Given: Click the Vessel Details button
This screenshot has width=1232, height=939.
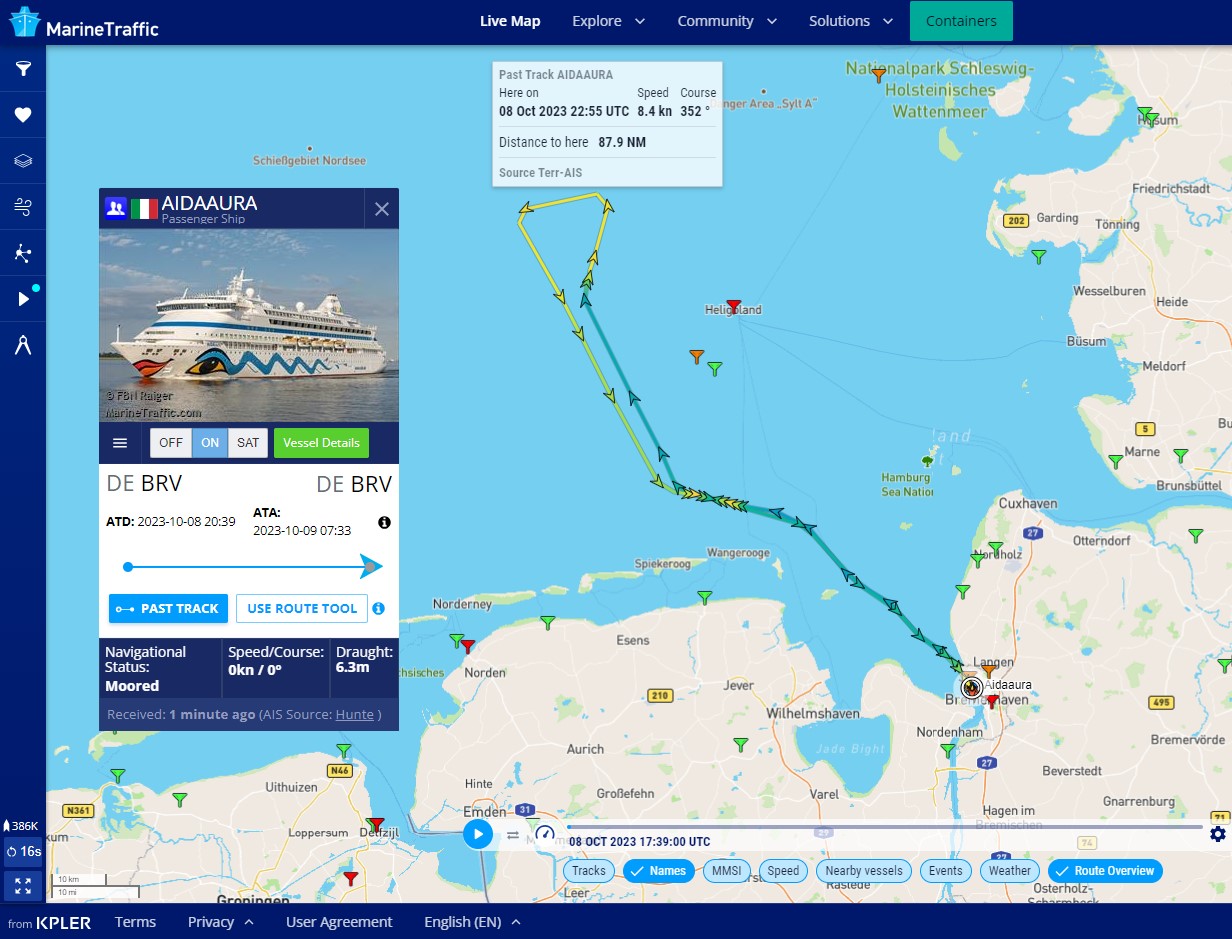Looking at the screenshot, I should click(321, 443).
